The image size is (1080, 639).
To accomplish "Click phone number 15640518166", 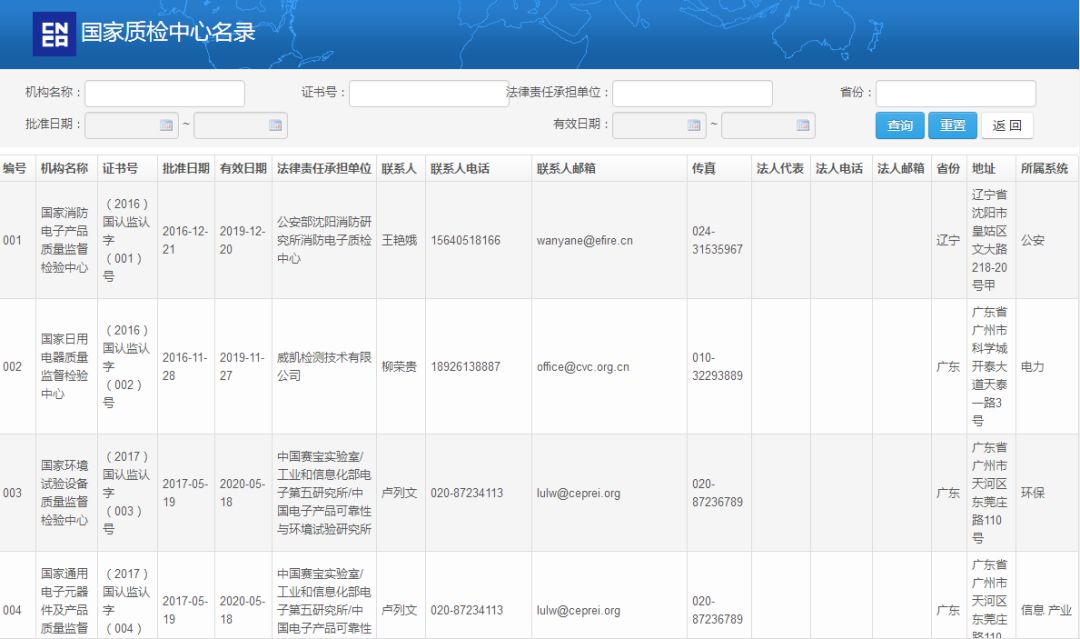I will coord(466,240).
